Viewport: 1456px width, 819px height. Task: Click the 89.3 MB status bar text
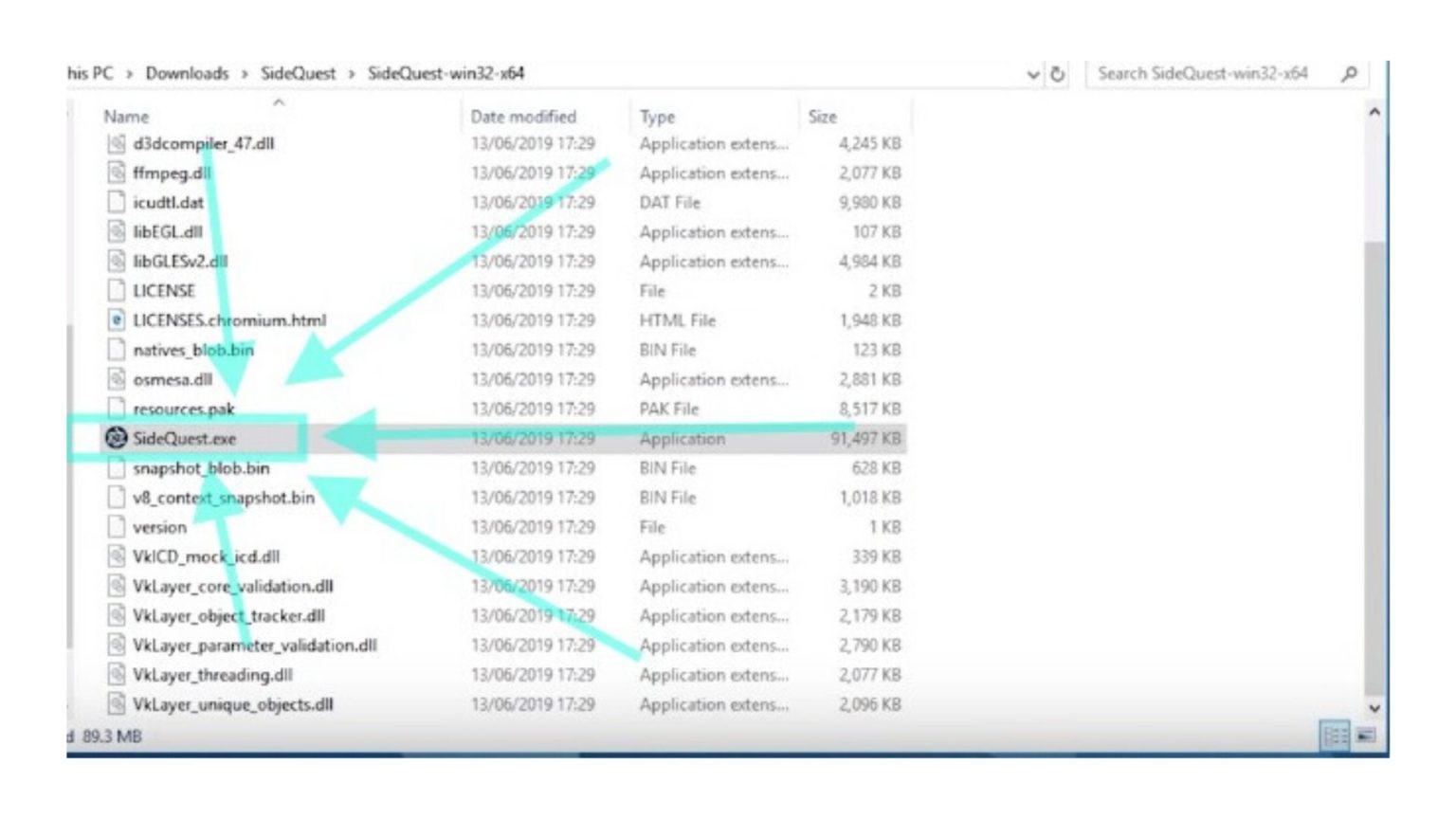tap(112, 736)
